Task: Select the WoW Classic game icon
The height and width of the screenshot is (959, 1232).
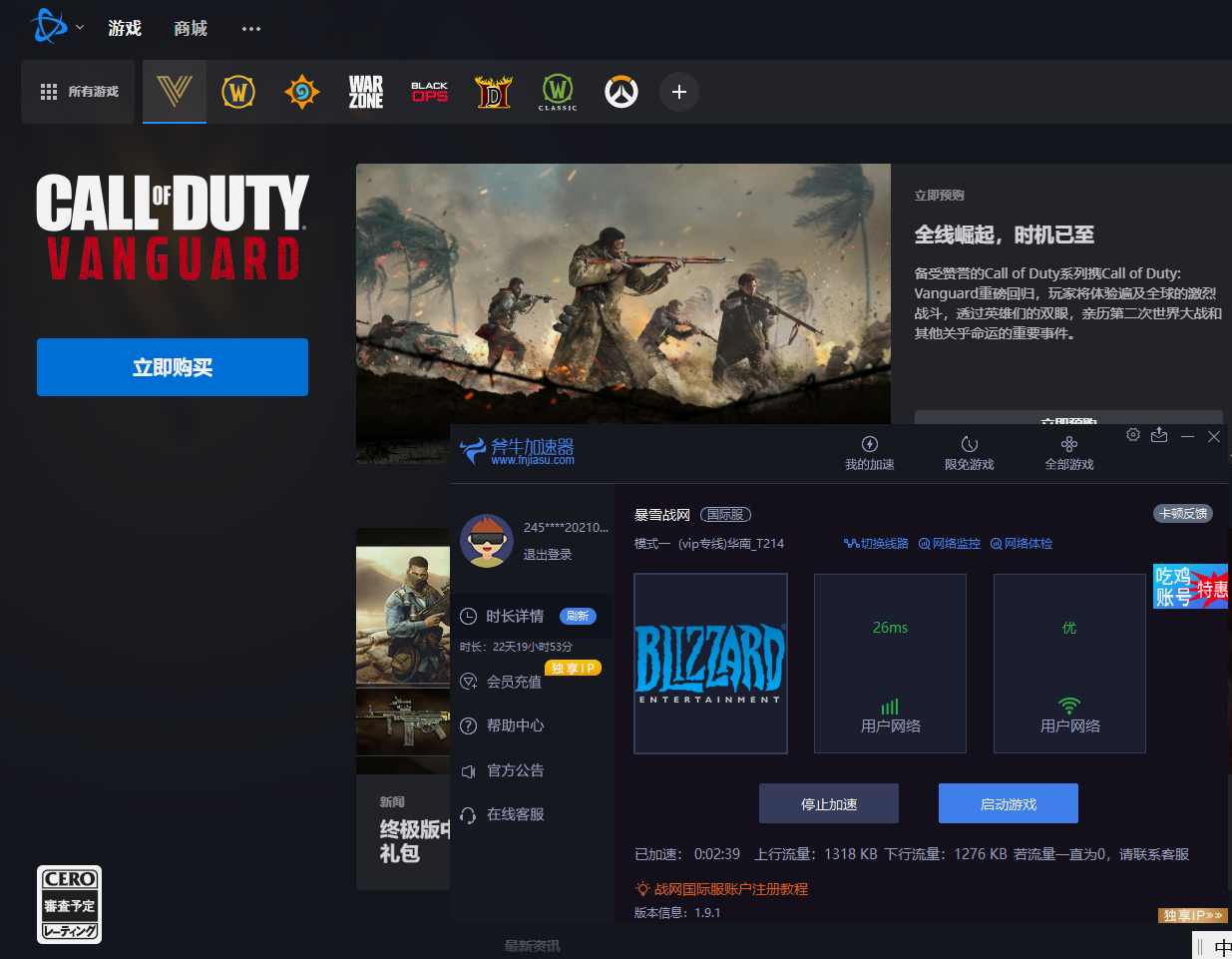Action: 558,92
